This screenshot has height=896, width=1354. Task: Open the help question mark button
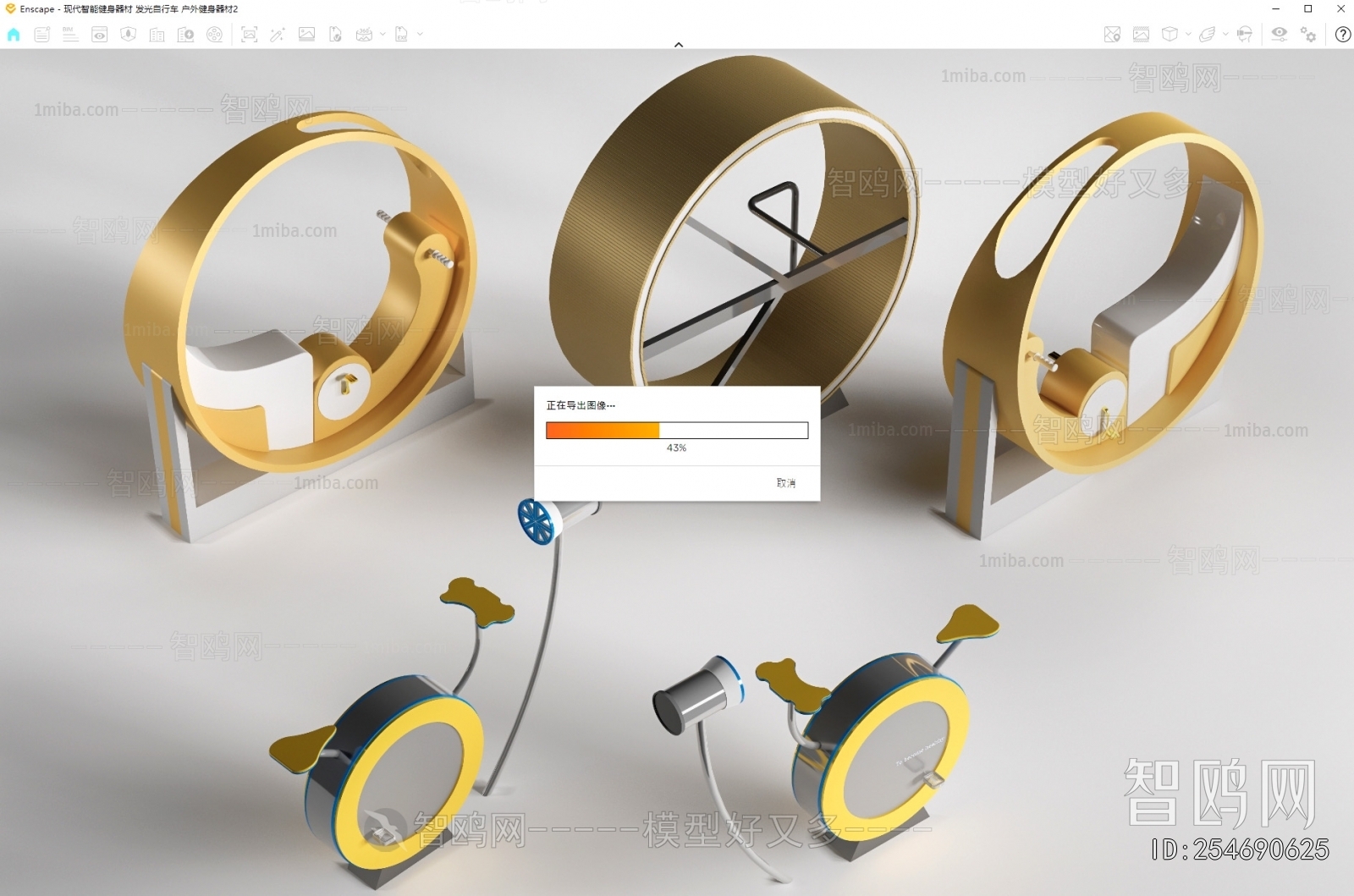(1342, 35)
